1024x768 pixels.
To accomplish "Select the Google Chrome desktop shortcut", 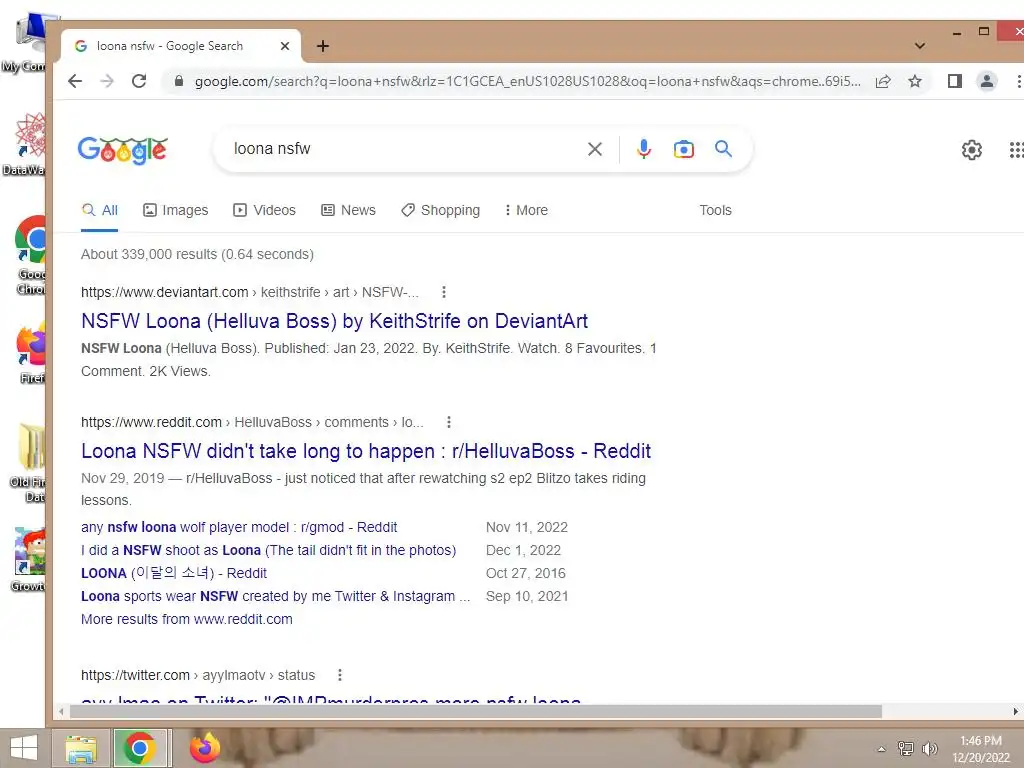I will (30, 256).
